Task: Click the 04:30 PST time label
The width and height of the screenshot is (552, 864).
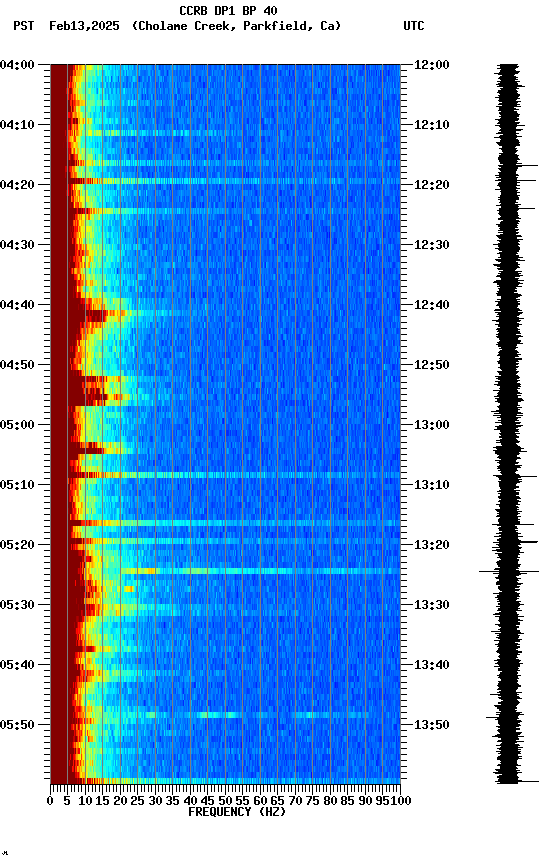Action: (x=17, y=245)
